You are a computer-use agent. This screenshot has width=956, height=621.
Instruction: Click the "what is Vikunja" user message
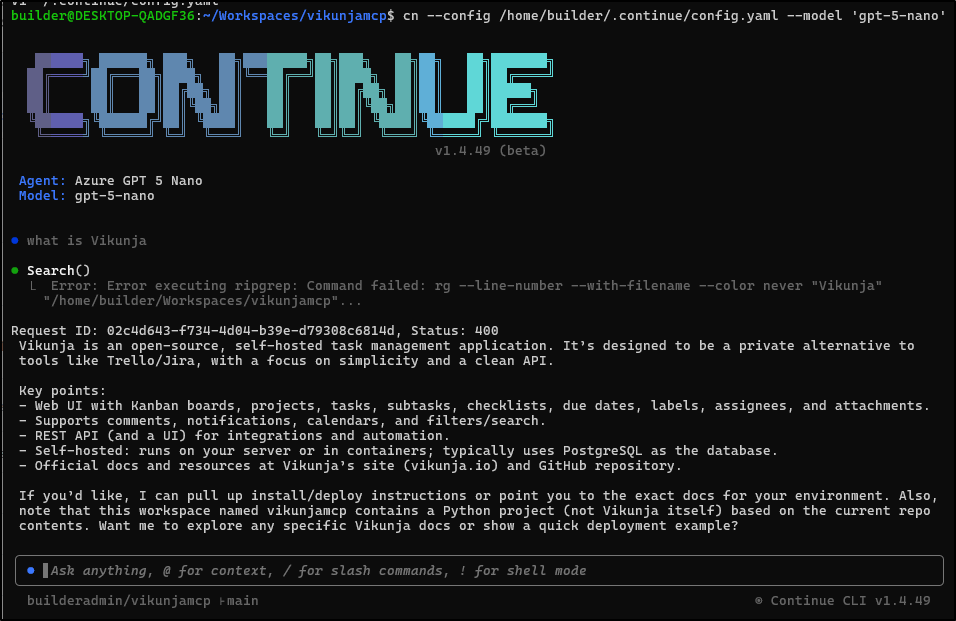click(x=87, y=241)
